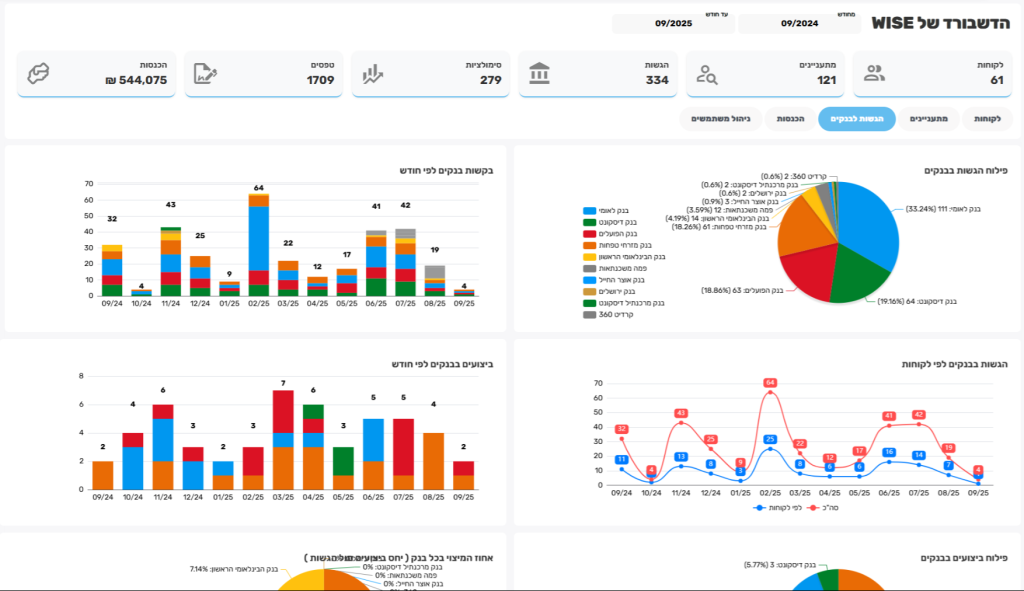The image size is (1024, 591).
Task: Click the person-search icon in the מתעניינים card
Action: pyautogui.click(x=707, y=74)
